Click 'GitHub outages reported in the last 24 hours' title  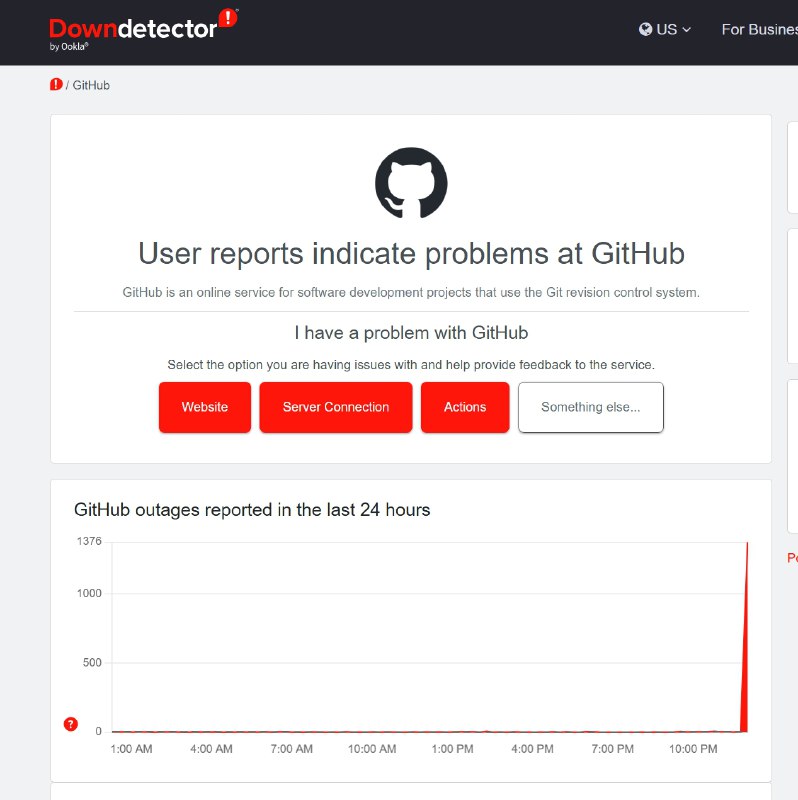[252, 510]
